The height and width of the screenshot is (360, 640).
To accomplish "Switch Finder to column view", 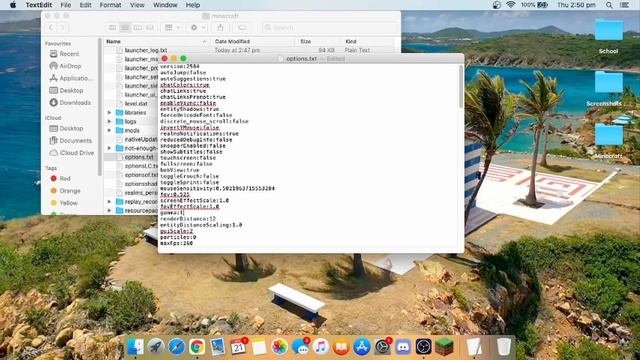I will click(138, 27).
